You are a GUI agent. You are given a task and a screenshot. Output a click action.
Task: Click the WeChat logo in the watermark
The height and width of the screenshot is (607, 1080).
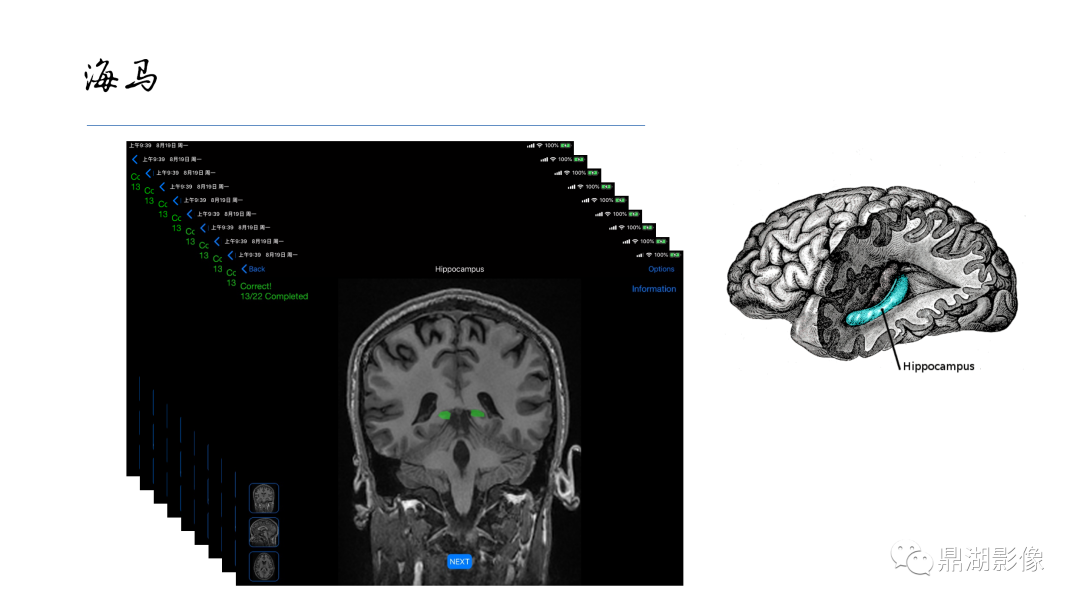pyautogui.click(x=911, y=558)
